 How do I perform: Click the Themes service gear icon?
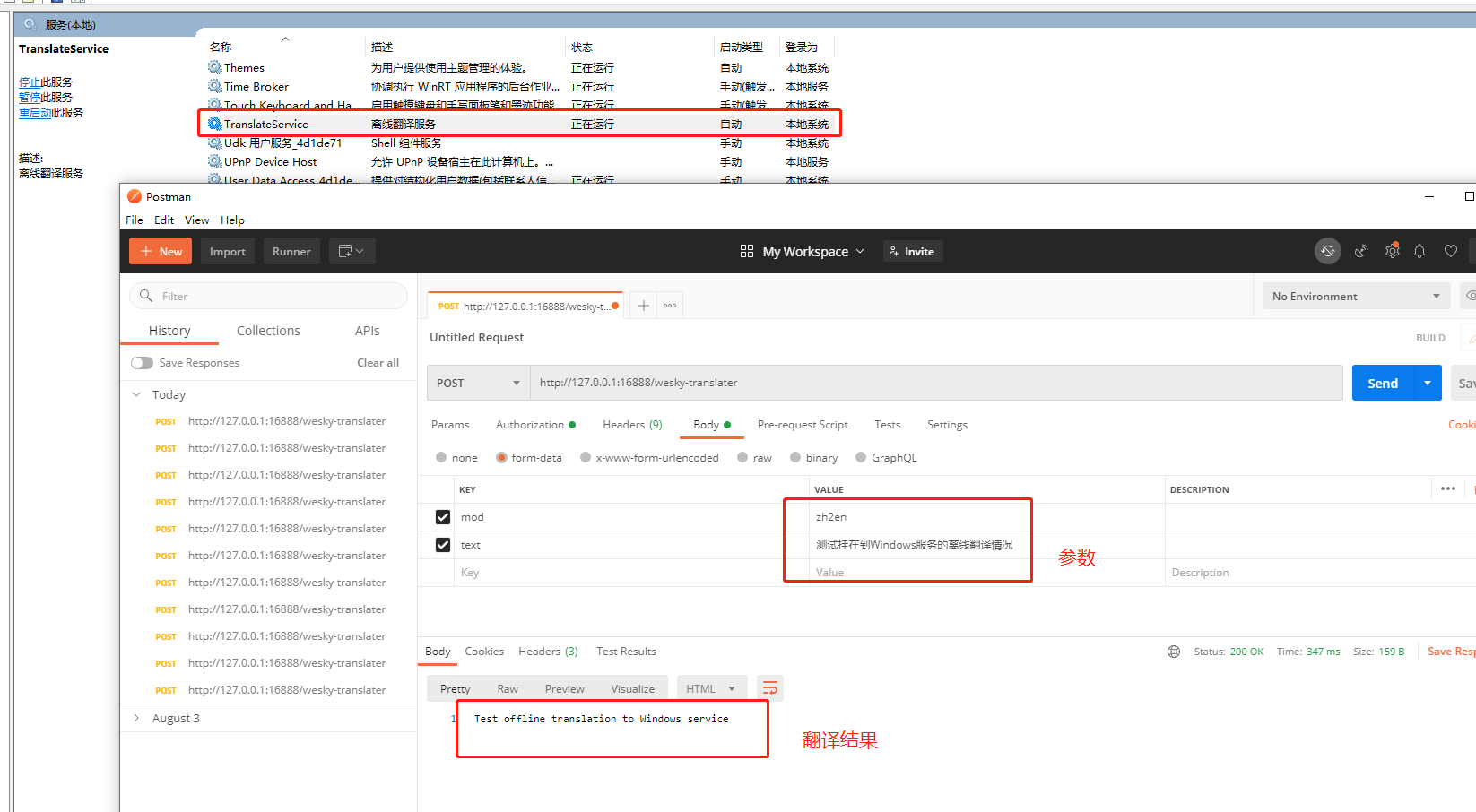pyautogui.click(x=215, y=67)
